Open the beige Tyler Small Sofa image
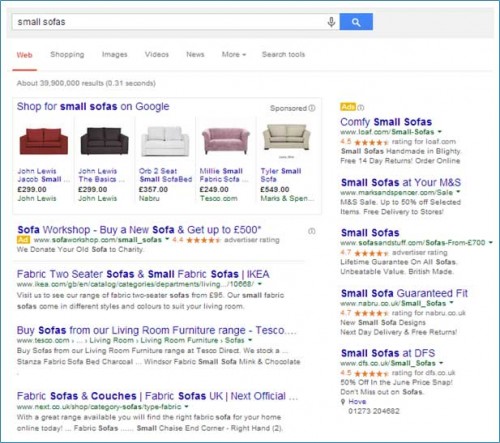 [286, 137]
